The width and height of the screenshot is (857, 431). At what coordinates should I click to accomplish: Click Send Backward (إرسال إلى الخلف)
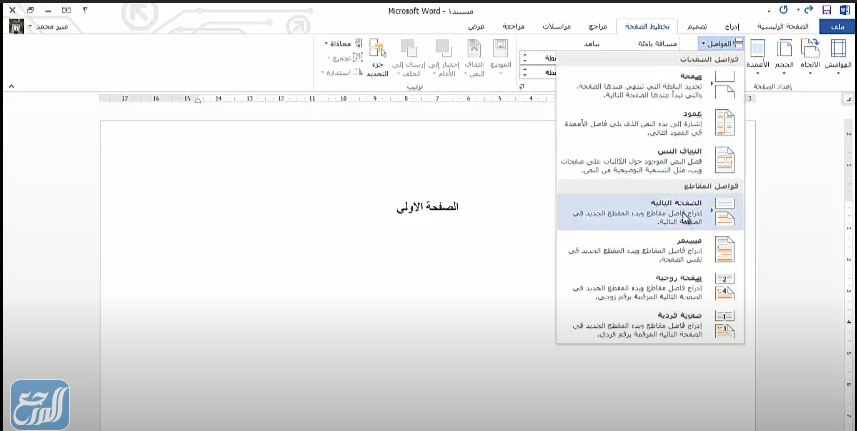pyautogui.click(x=409, y=57)
